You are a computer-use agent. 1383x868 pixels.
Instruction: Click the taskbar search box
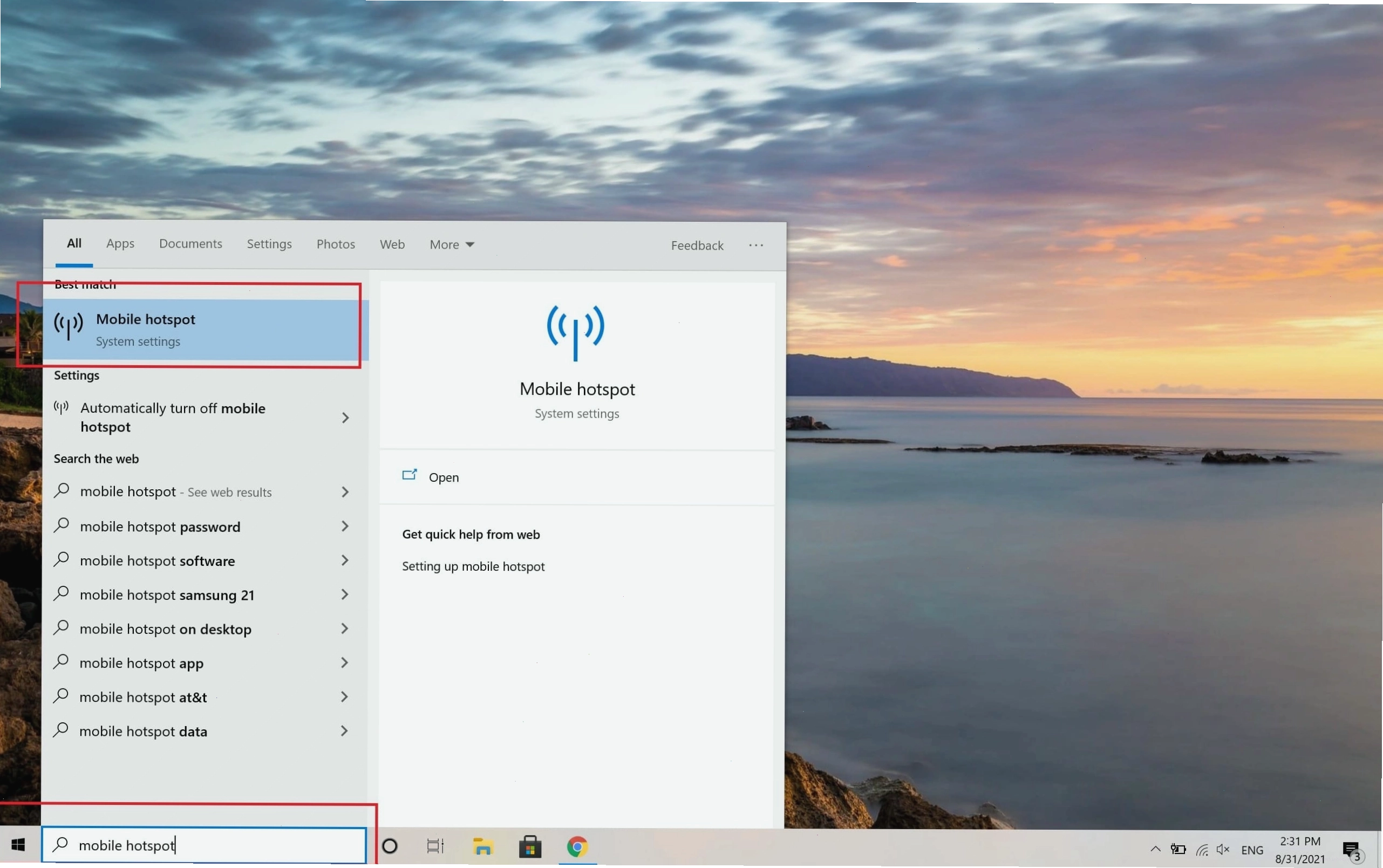204,845
